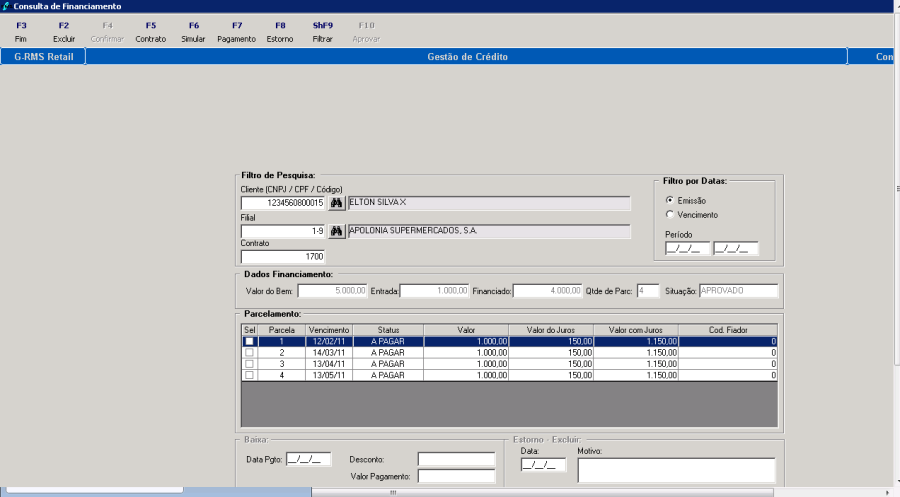Click the binoculars search icon beside Cliente field
The width and height of the screenshot is (900, 497).
tap(336, 203)
